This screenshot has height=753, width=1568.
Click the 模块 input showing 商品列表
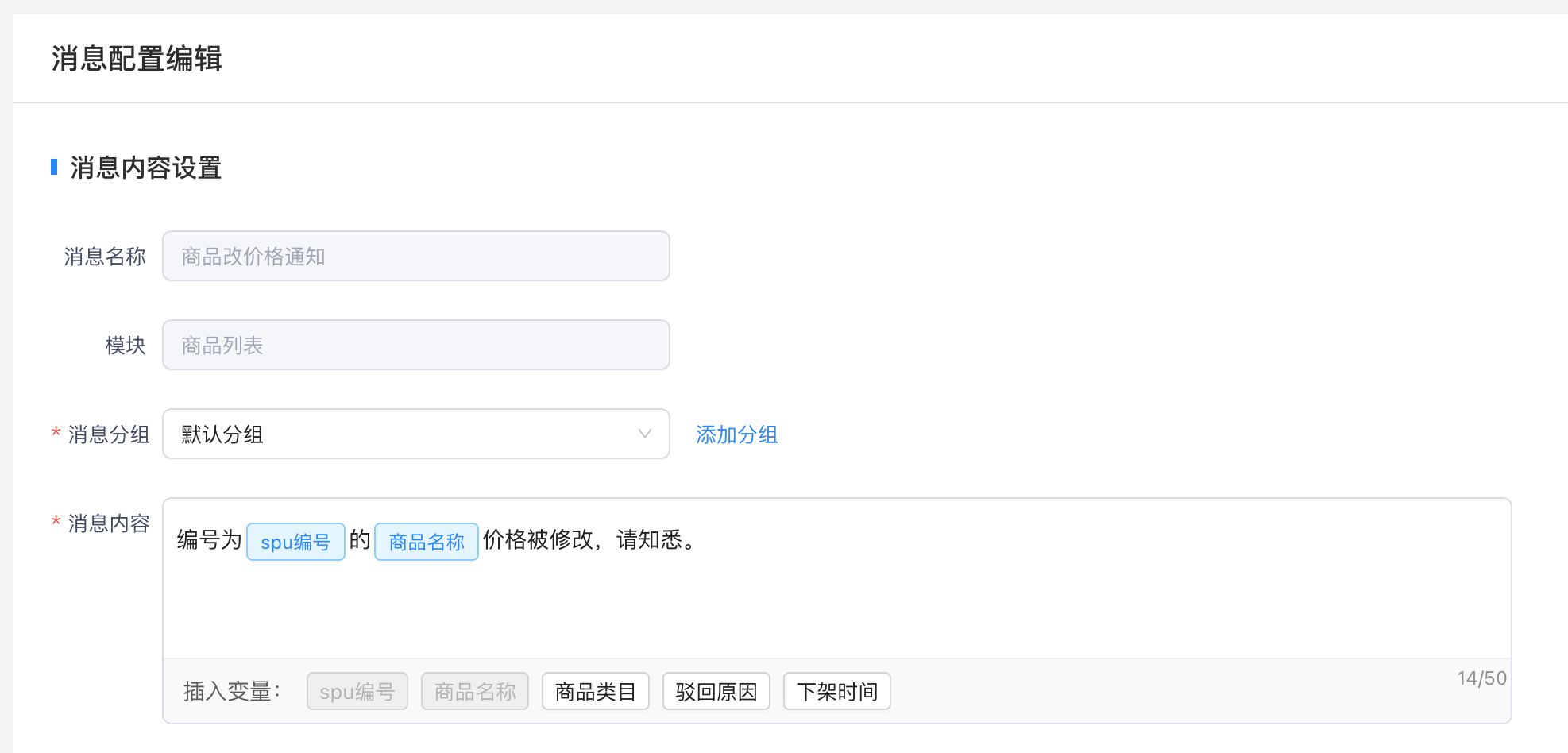[x=415, y=345]
